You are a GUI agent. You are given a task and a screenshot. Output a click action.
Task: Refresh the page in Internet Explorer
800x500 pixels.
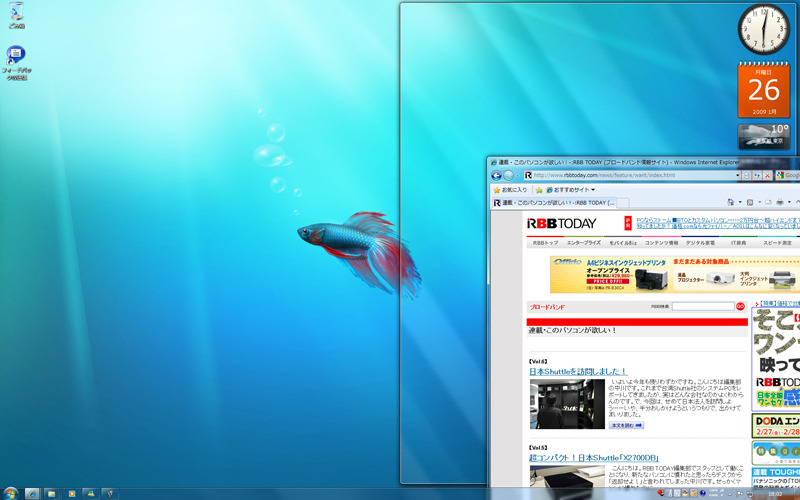pyautogui.click(x=757, y=175)
